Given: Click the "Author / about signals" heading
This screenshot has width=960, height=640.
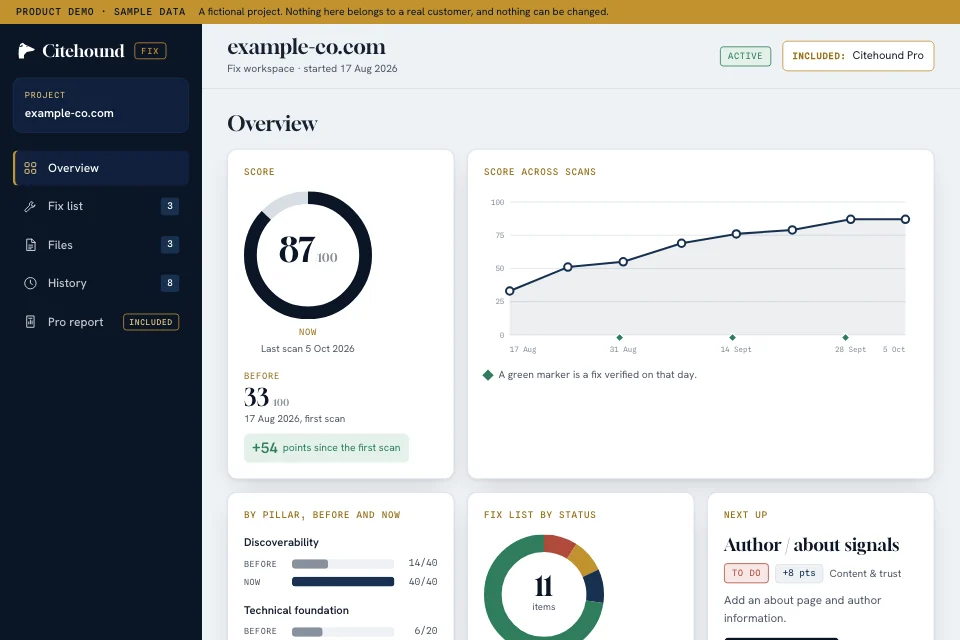Looking at the screenshot, I should coord(811,544).
